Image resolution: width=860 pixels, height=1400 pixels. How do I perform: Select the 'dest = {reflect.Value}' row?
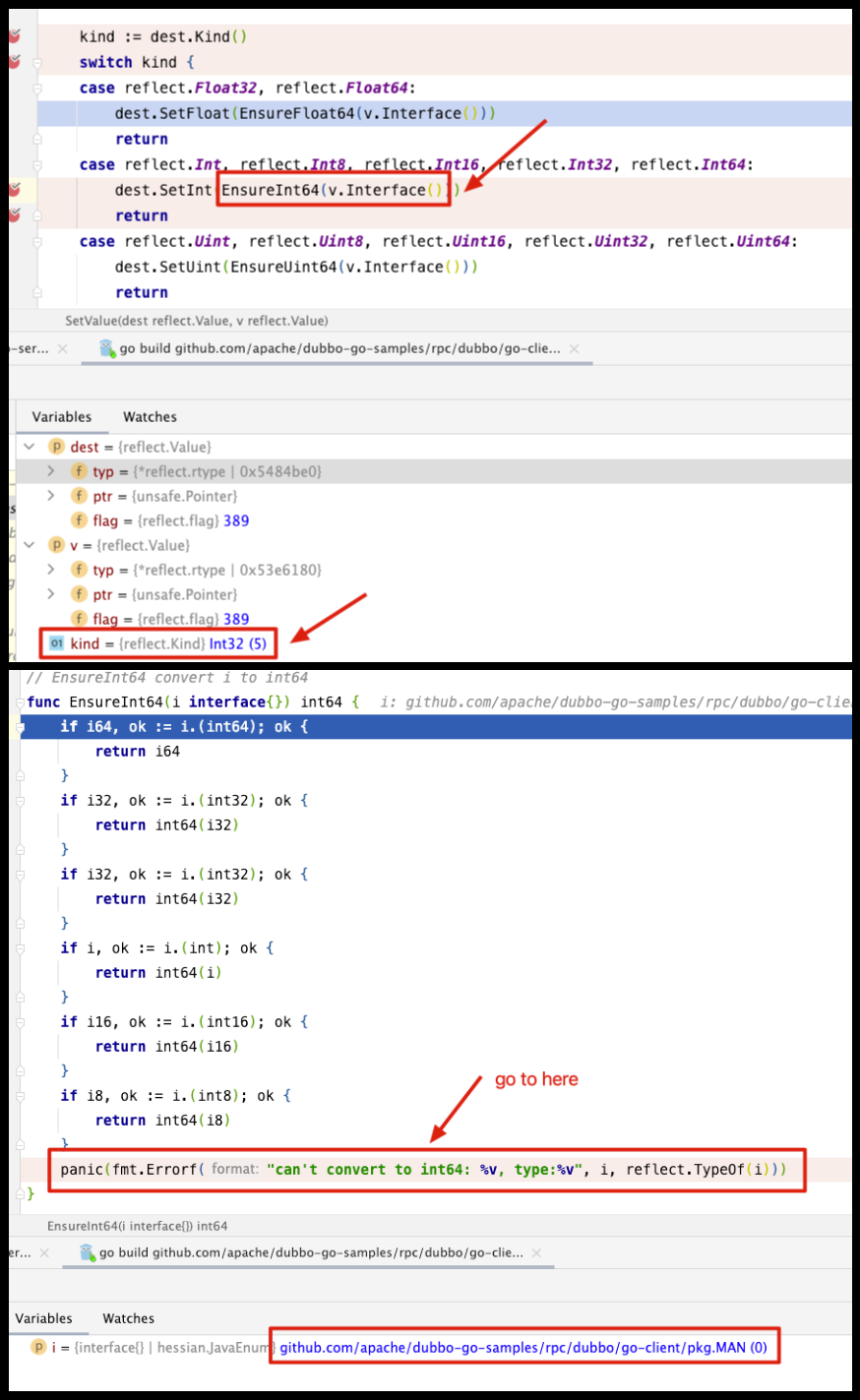[x=430, y=447]
